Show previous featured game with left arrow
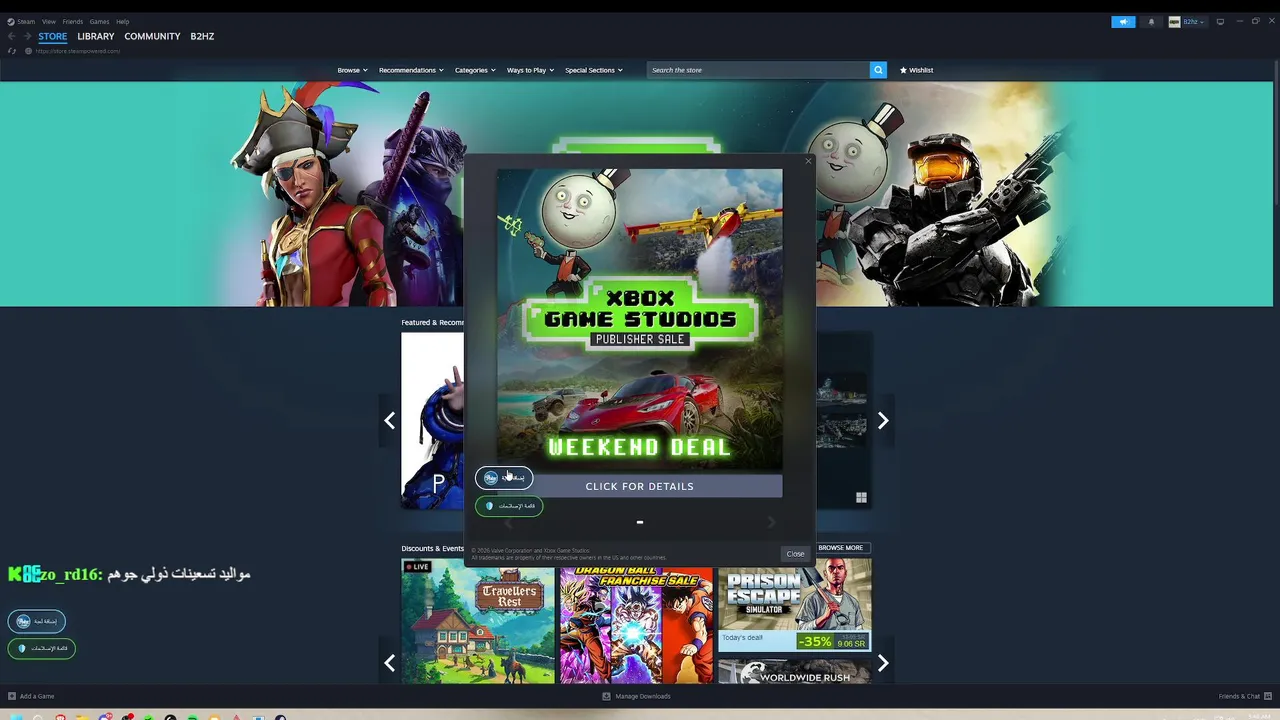 (x=389, y=421)
